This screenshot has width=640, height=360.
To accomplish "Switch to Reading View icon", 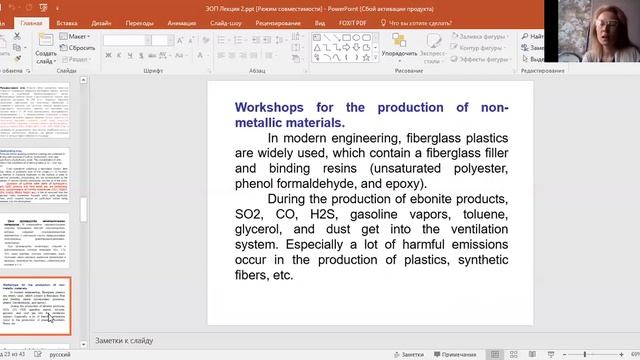I will pyautogui.click(x=532, y=355).
